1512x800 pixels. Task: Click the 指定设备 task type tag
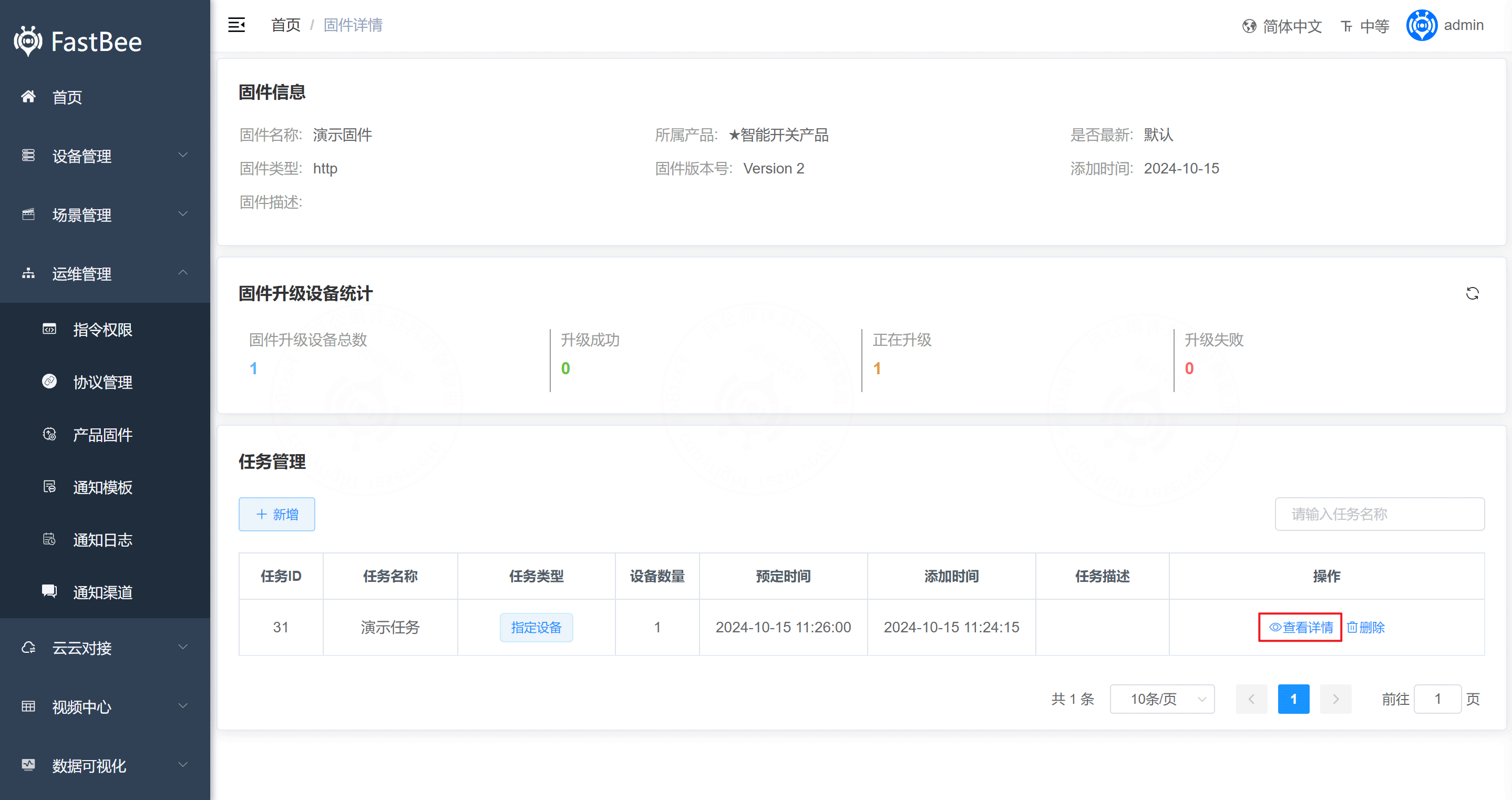537,628
